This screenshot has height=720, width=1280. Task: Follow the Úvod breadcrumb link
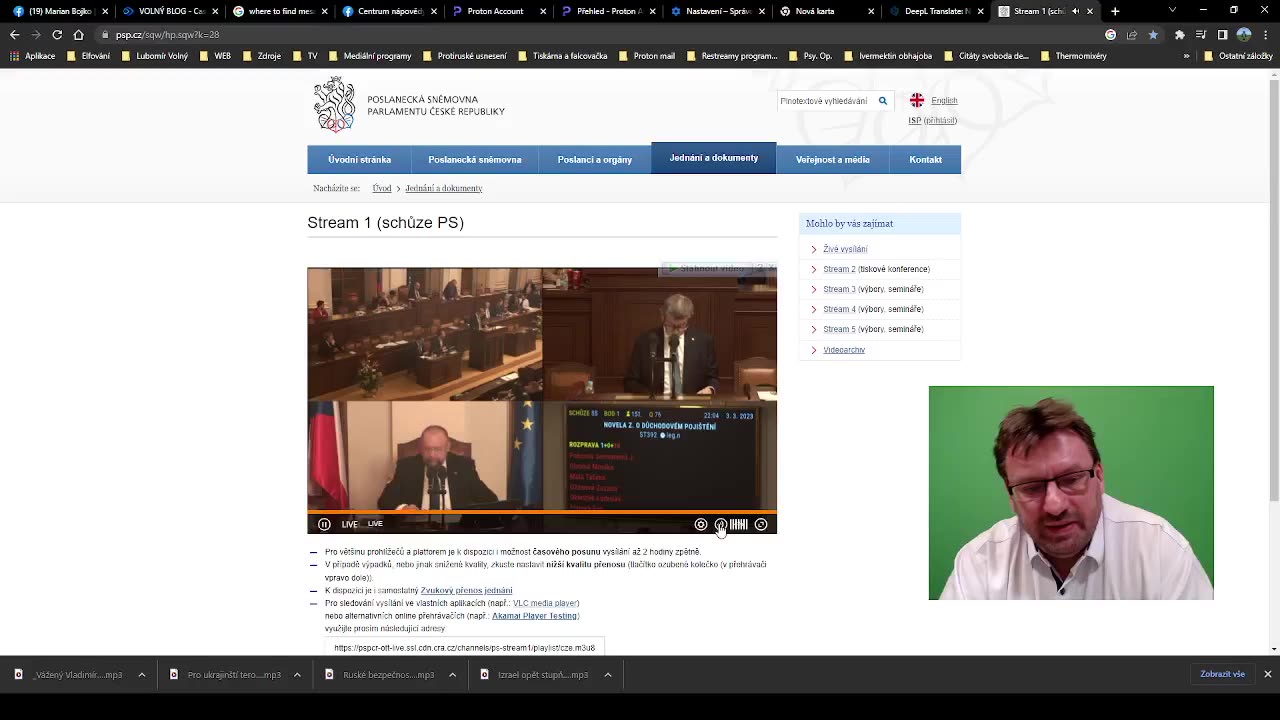pos(382,188)
